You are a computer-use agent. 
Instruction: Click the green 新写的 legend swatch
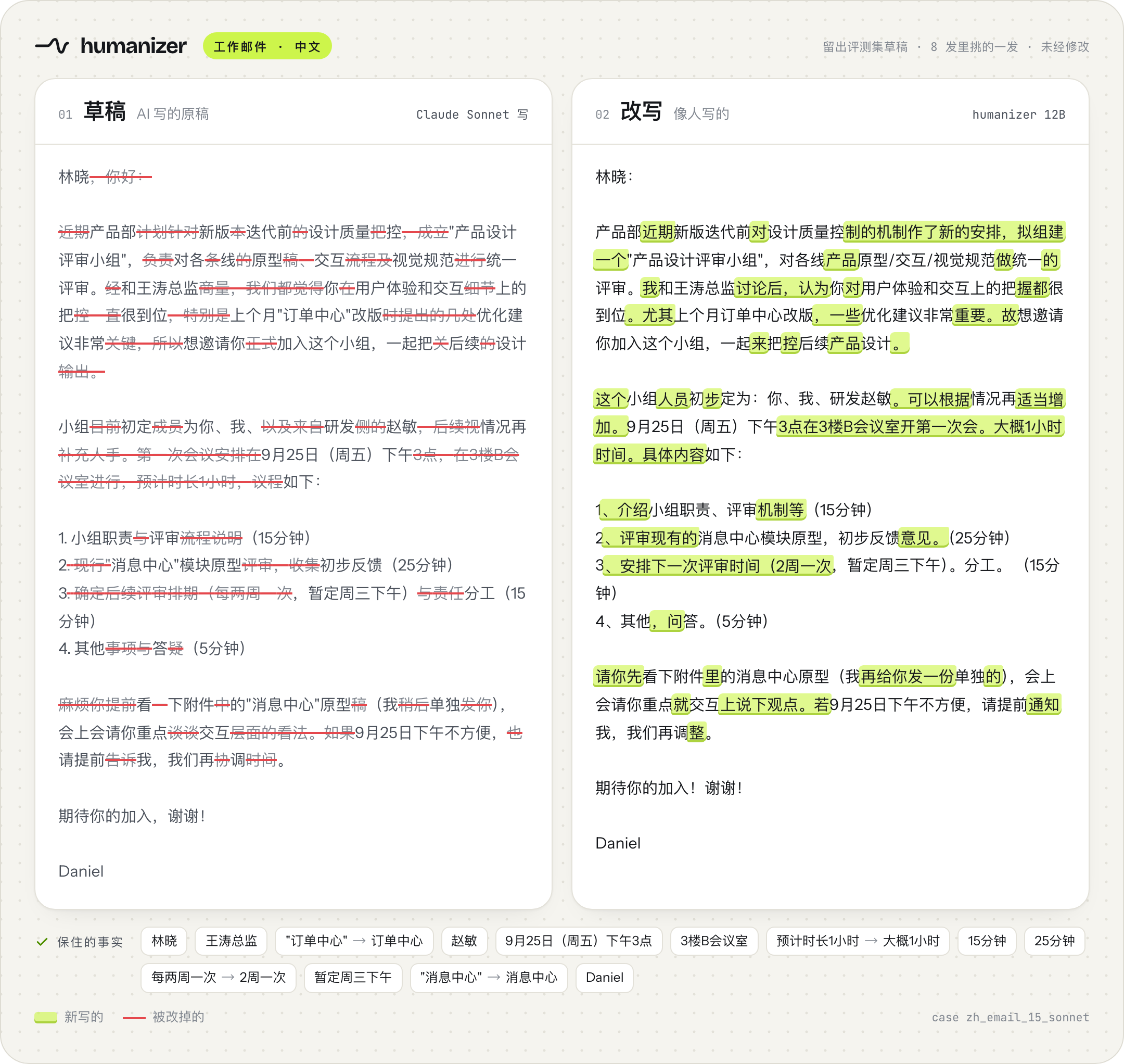46,1017
